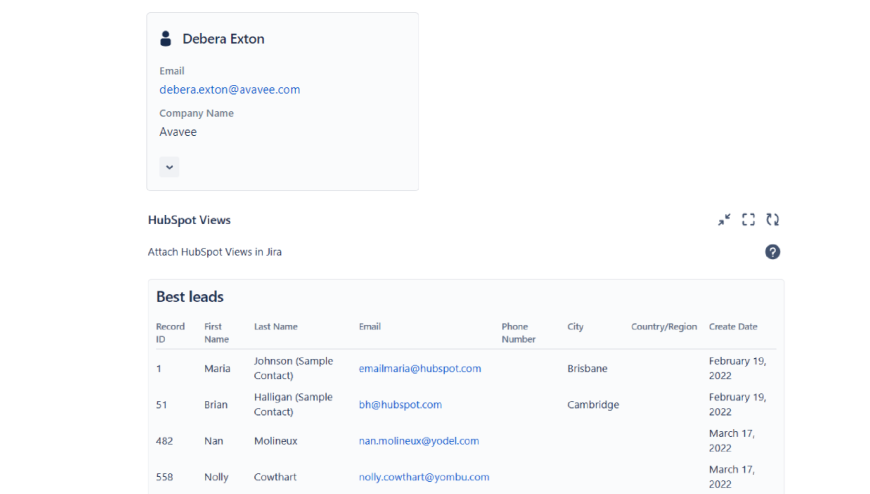Click the fullscreen expand icon
The width and height of the screenshot is (870, 494).
(748, 220)
